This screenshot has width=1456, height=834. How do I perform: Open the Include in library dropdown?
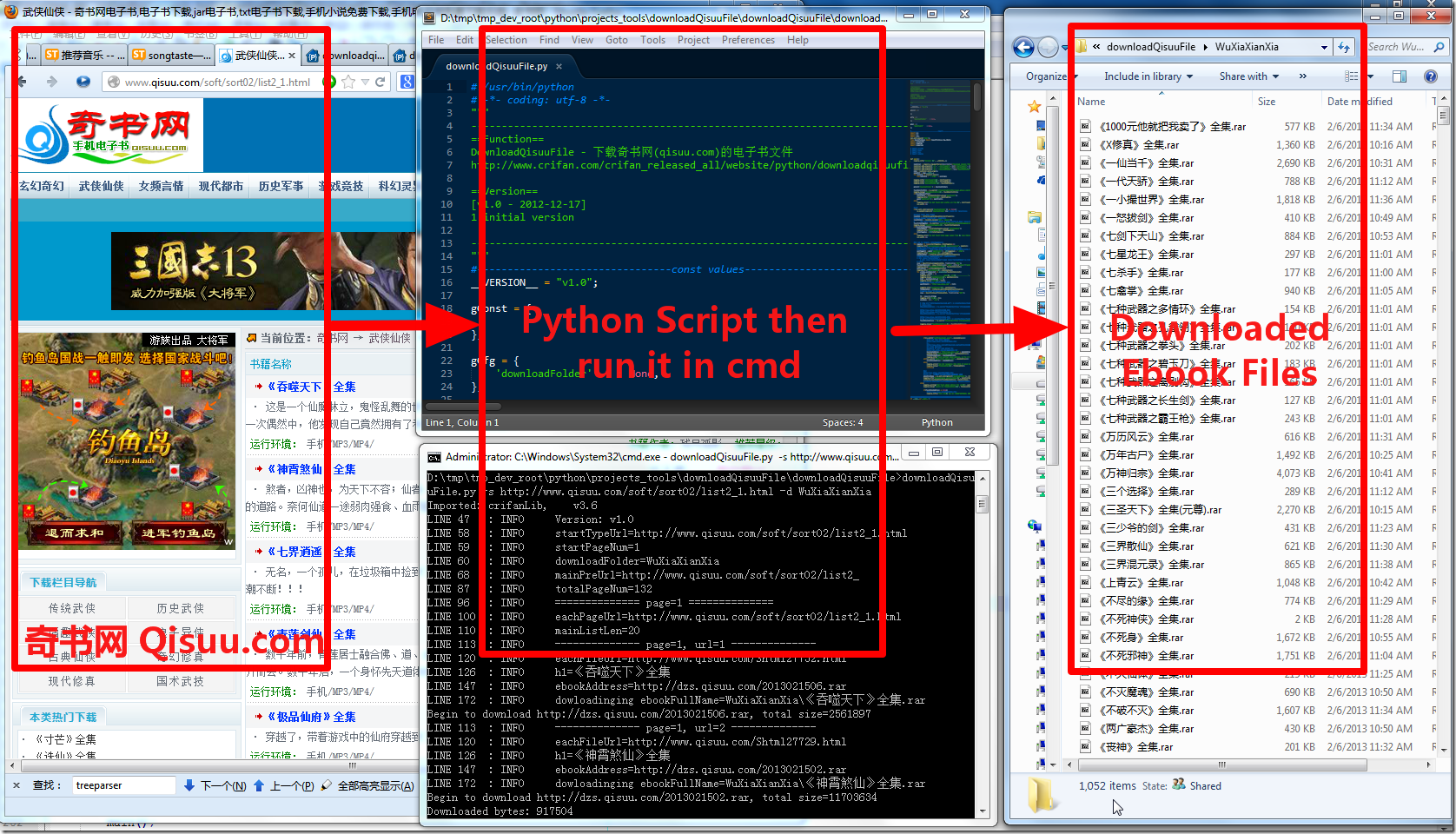click(x=1148, y=76)
